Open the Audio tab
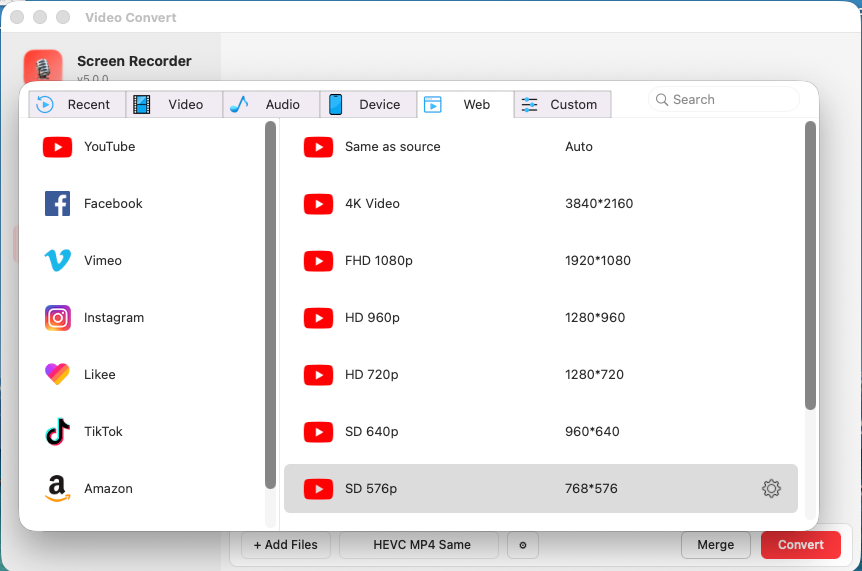This screenshot has width=862, height=571. click(272, 104)
